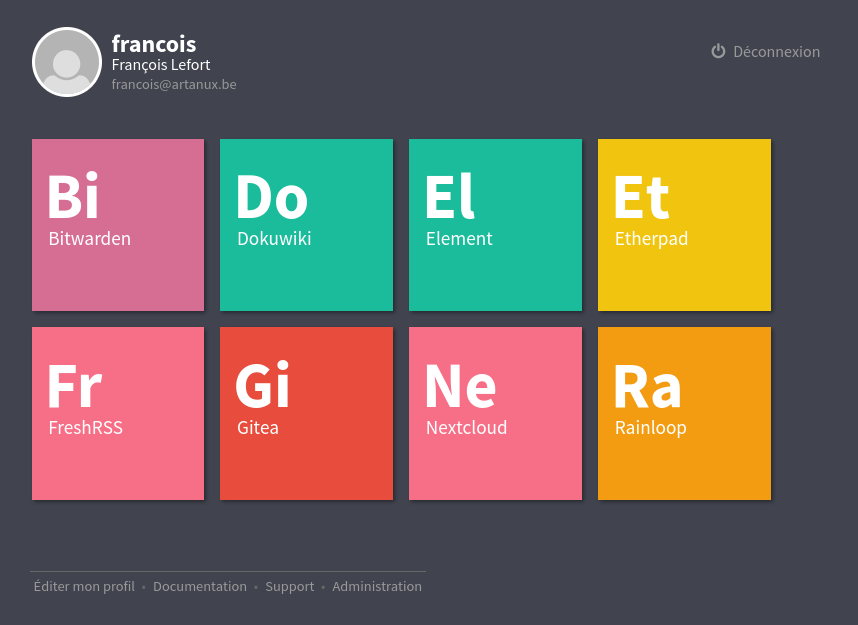
Task: Click the large "Gi" letters on Gitea
Action: 263,387
